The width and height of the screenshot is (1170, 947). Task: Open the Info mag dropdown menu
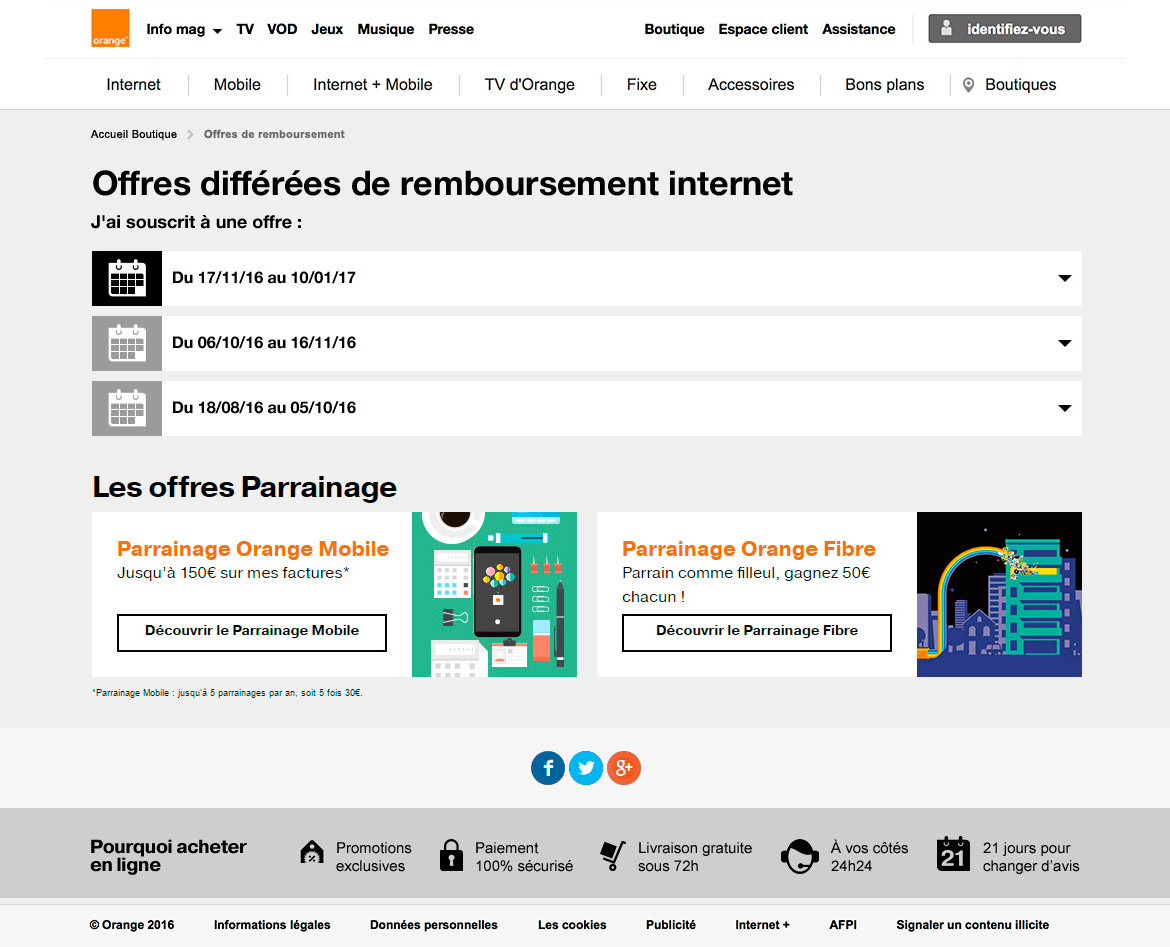pos(184,30)
